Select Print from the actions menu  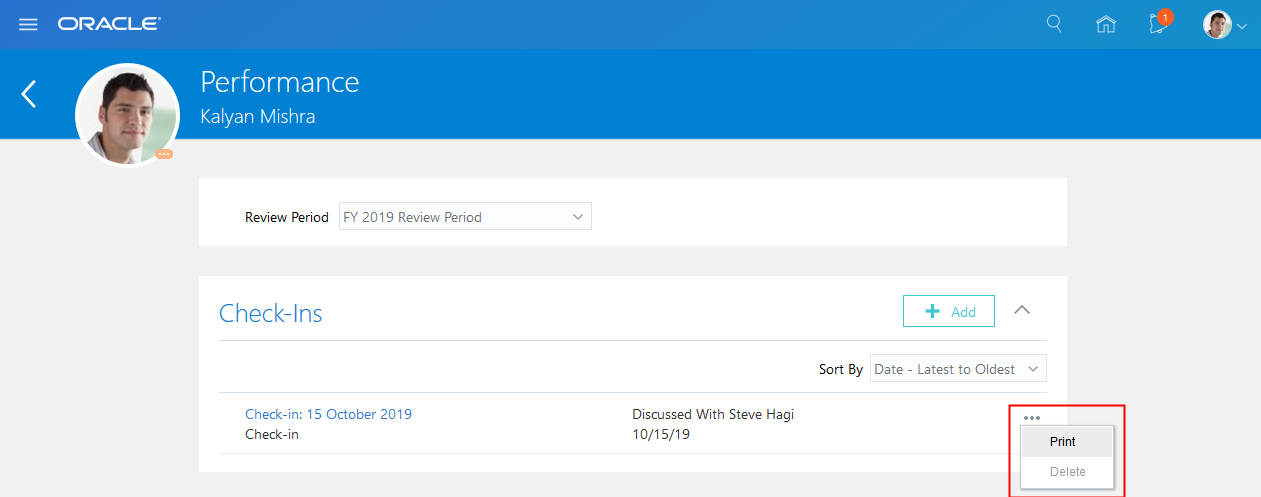(1063, 441)
